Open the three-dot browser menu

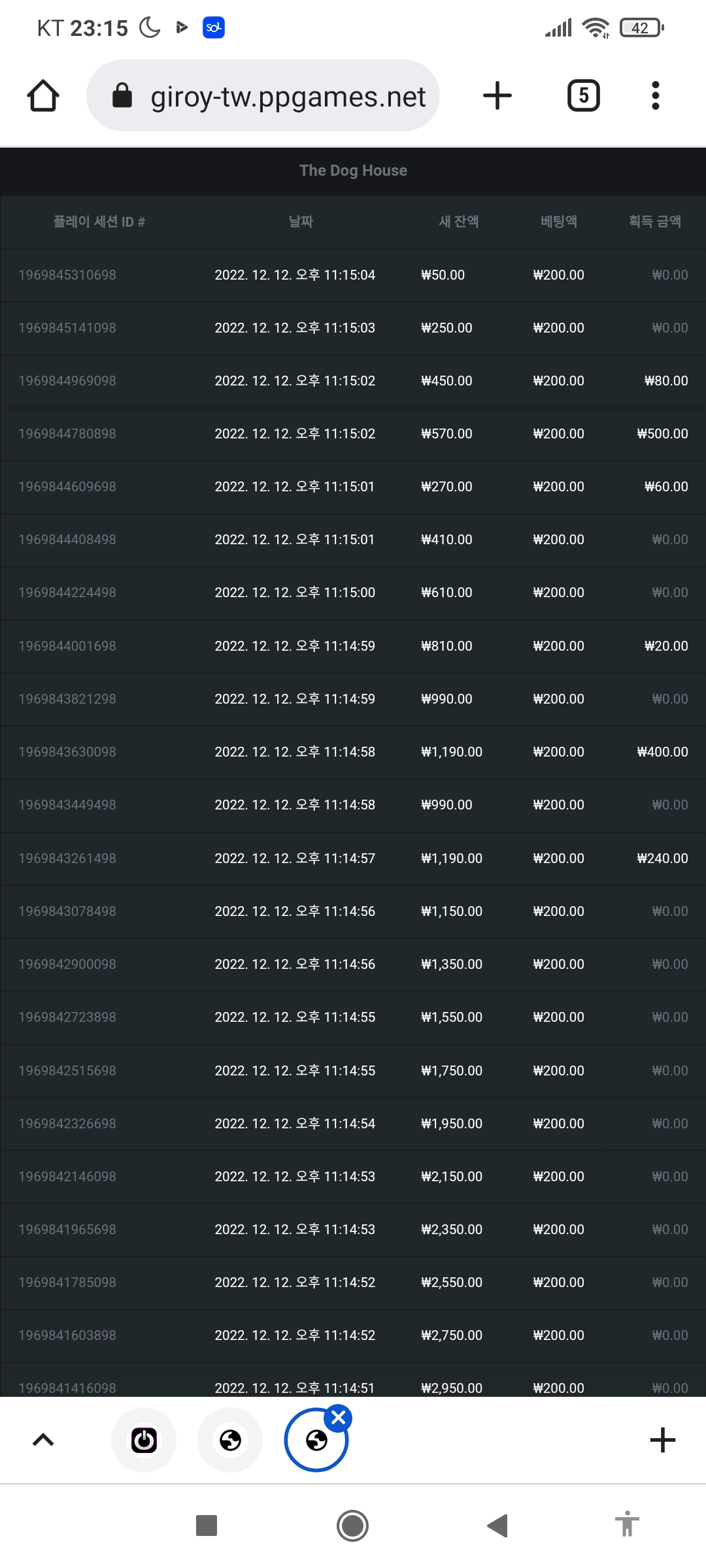656,95
